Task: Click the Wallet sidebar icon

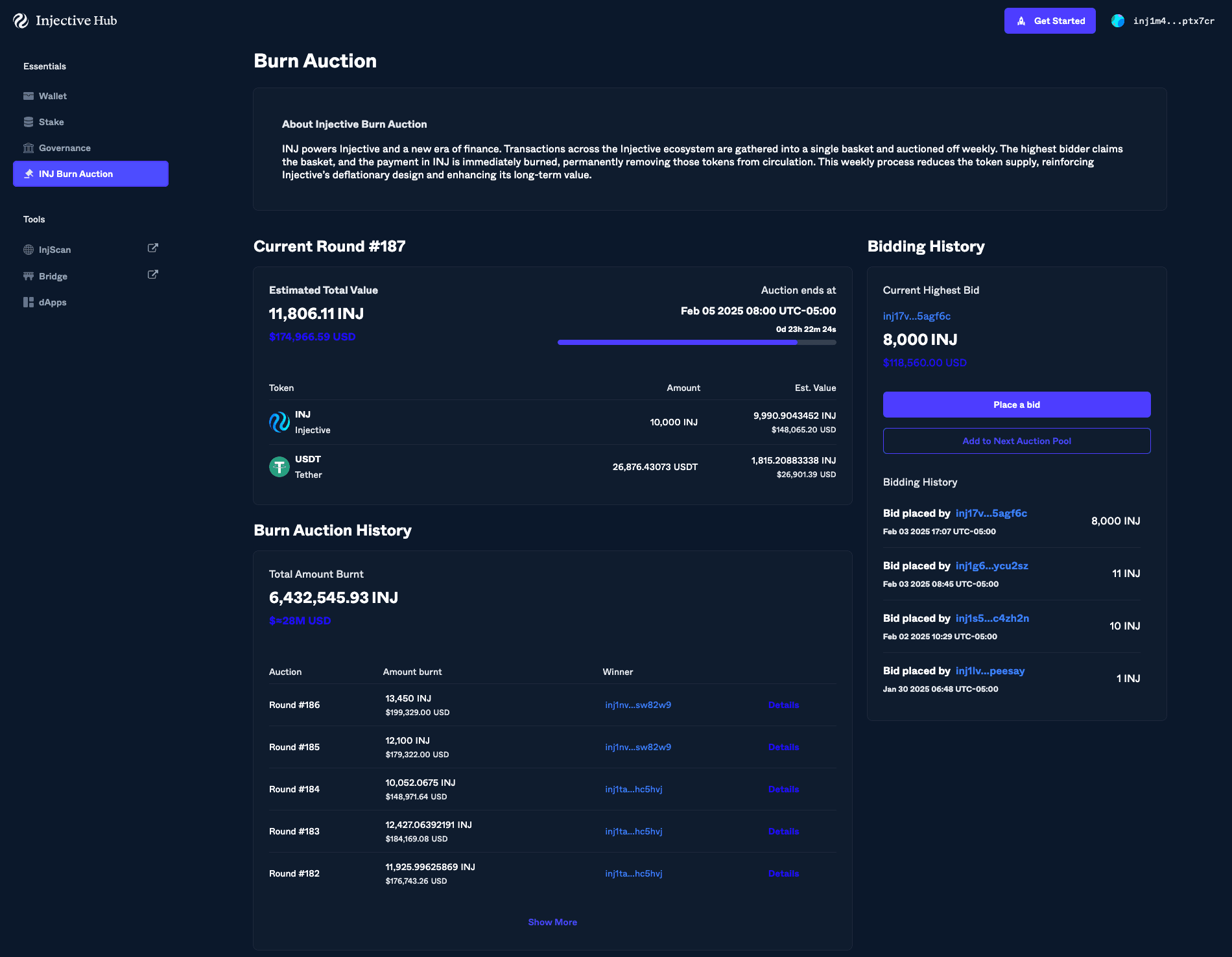Action: point(29,96)
